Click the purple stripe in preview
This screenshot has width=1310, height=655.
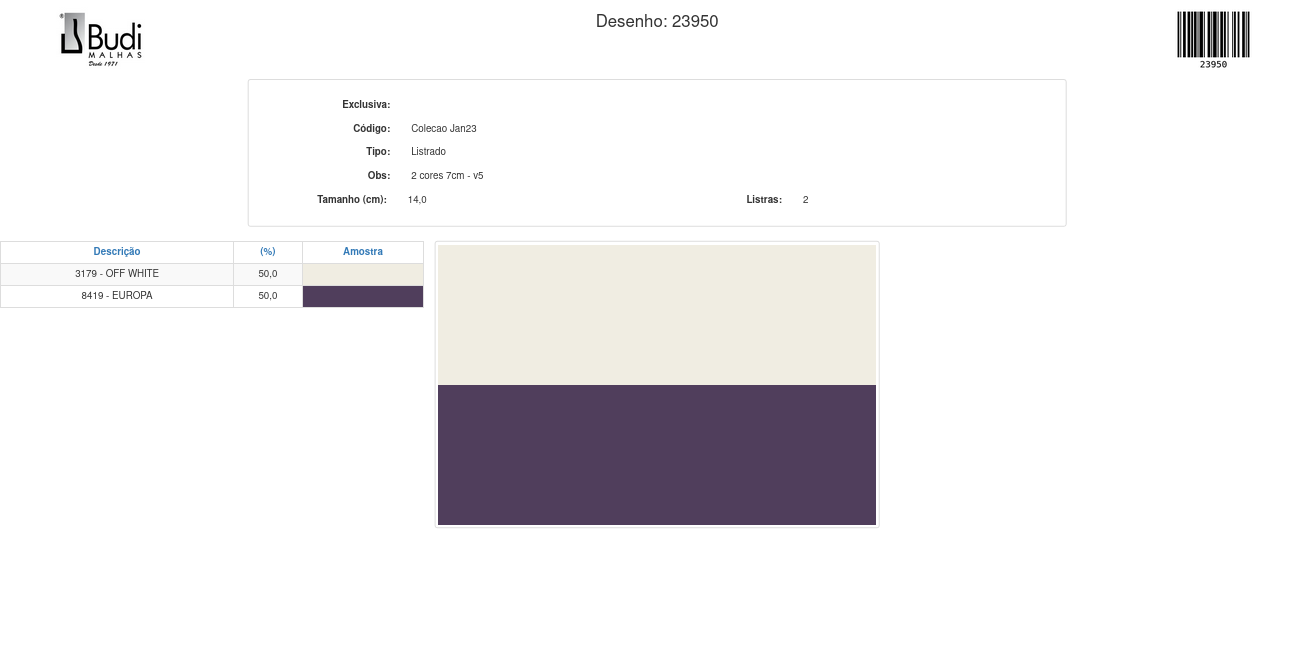(656, 455)
